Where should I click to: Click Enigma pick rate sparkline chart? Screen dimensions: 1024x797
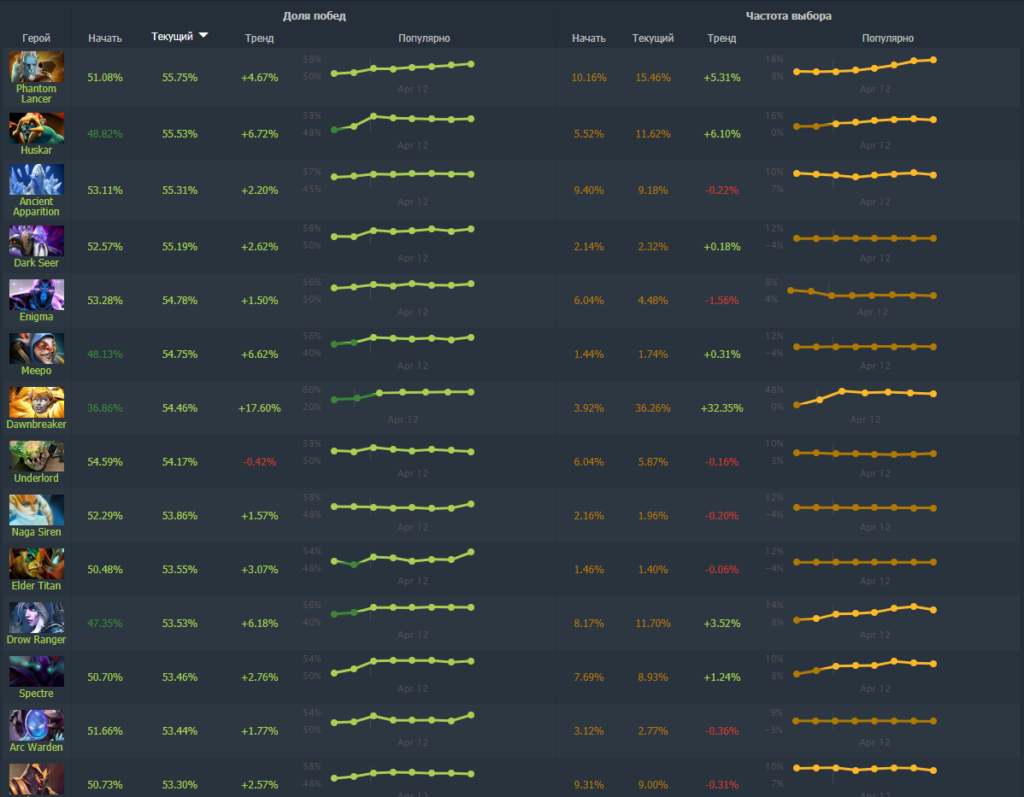(x=862, y=293)
